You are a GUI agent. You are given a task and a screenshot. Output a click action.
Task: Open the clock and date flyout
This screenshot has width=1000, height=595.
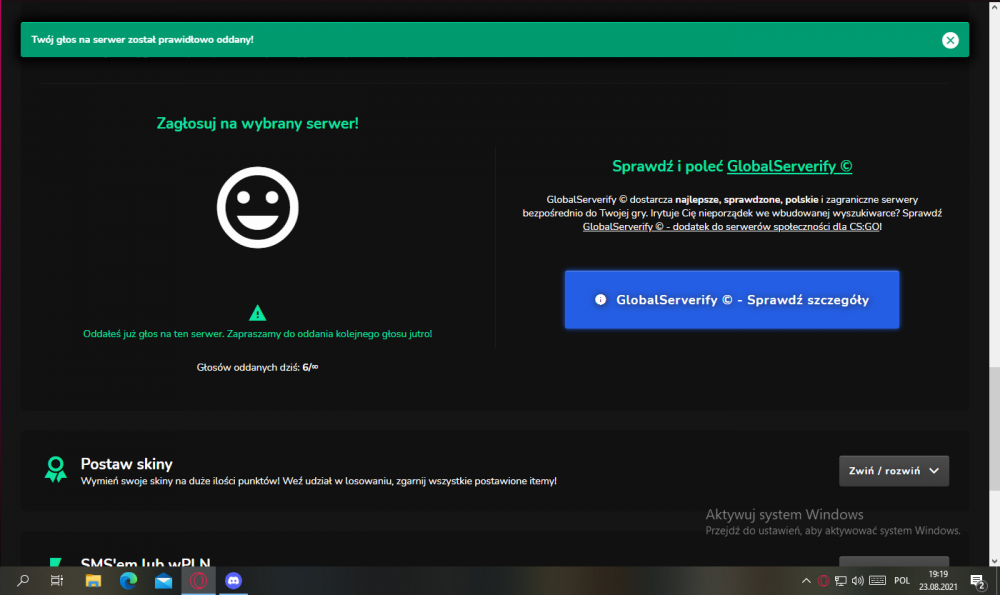point(938,580)
